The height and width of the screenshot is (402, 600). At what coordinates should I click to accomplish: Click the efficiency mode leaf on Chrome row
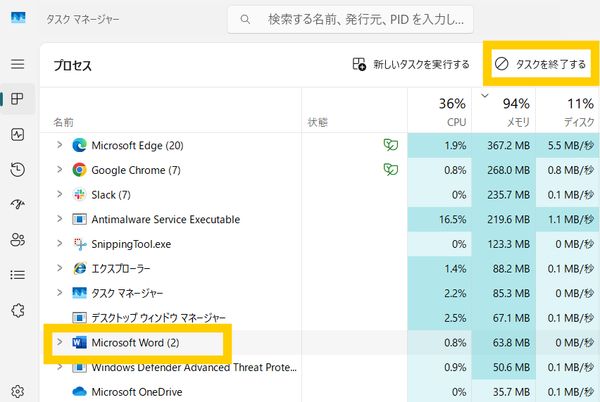391,170
